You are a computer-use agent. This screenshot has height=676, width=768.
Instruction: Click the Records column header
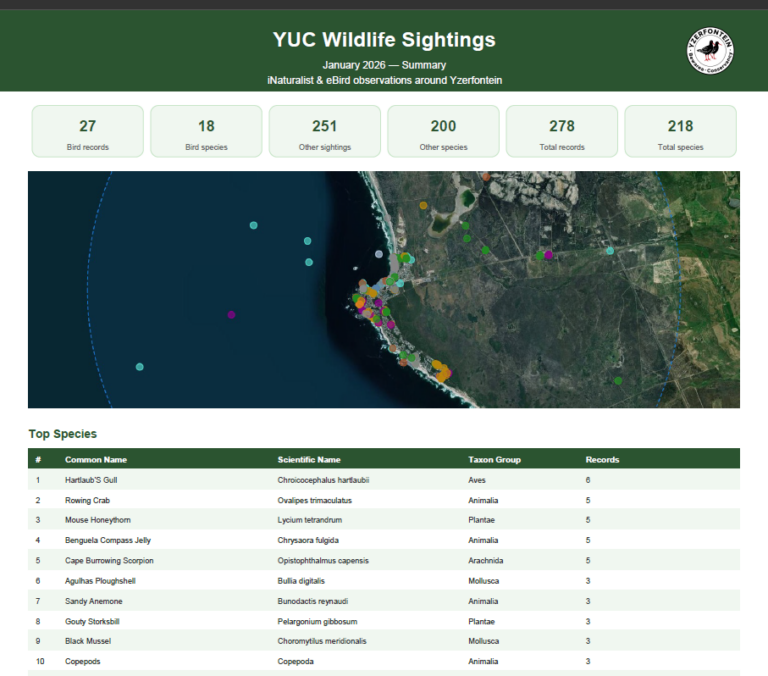click(x=602, y=459)
